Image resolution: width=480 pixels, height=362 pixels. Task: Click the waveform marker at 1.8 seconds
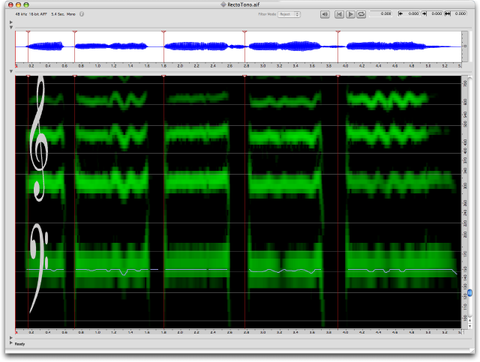point(164,32)
